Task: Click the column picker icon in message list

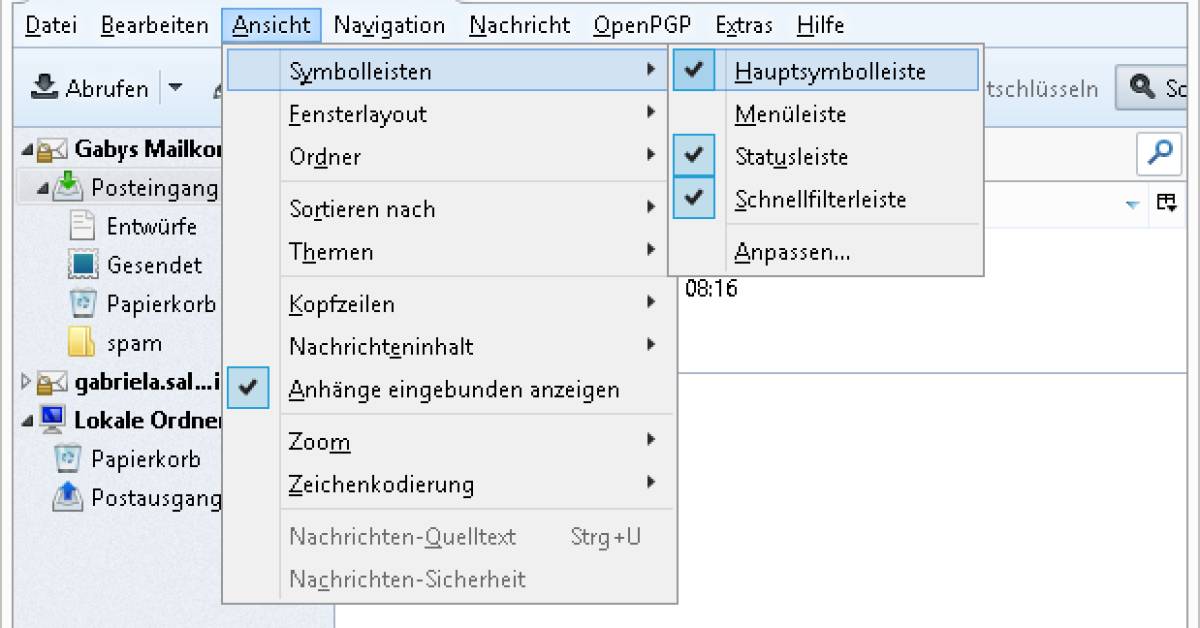Action: 1167,203
